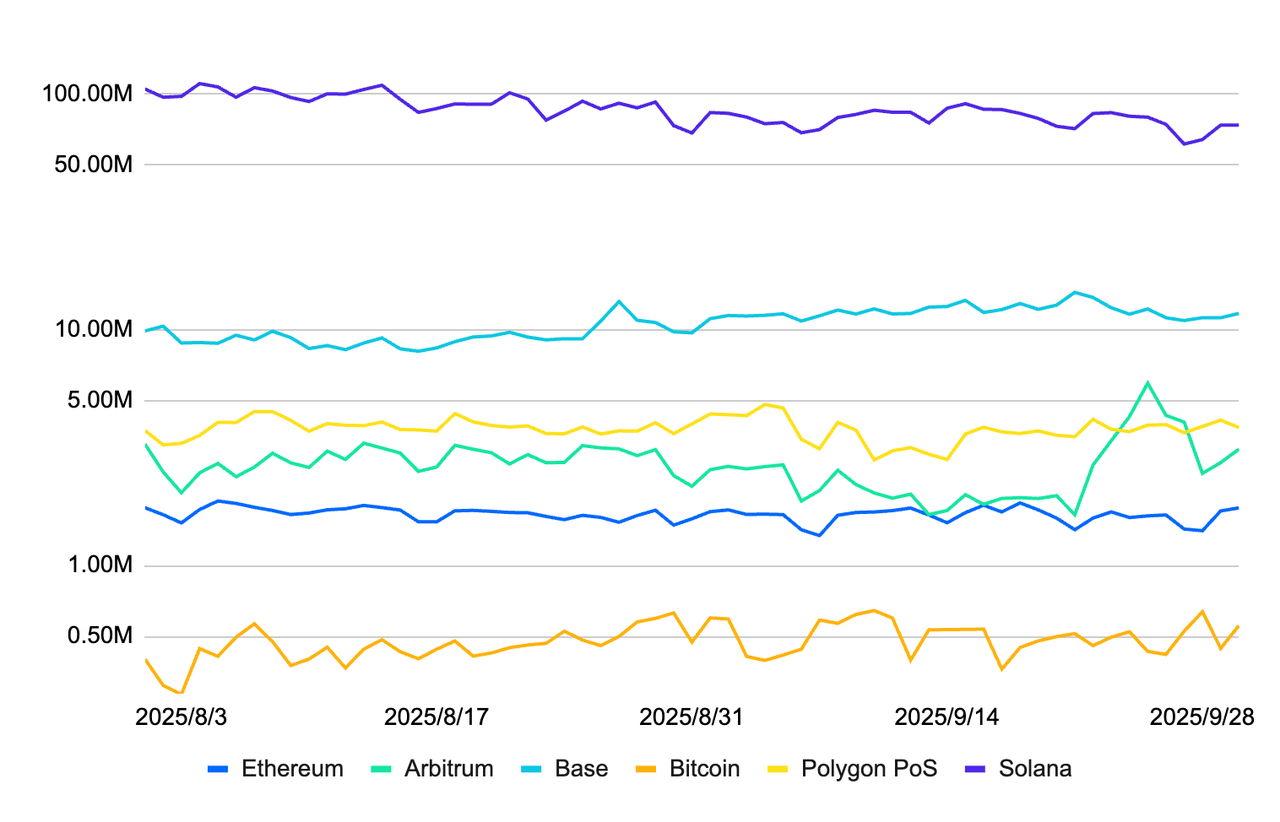Select the 2025/8/31 date tick label

coord(691,717)
